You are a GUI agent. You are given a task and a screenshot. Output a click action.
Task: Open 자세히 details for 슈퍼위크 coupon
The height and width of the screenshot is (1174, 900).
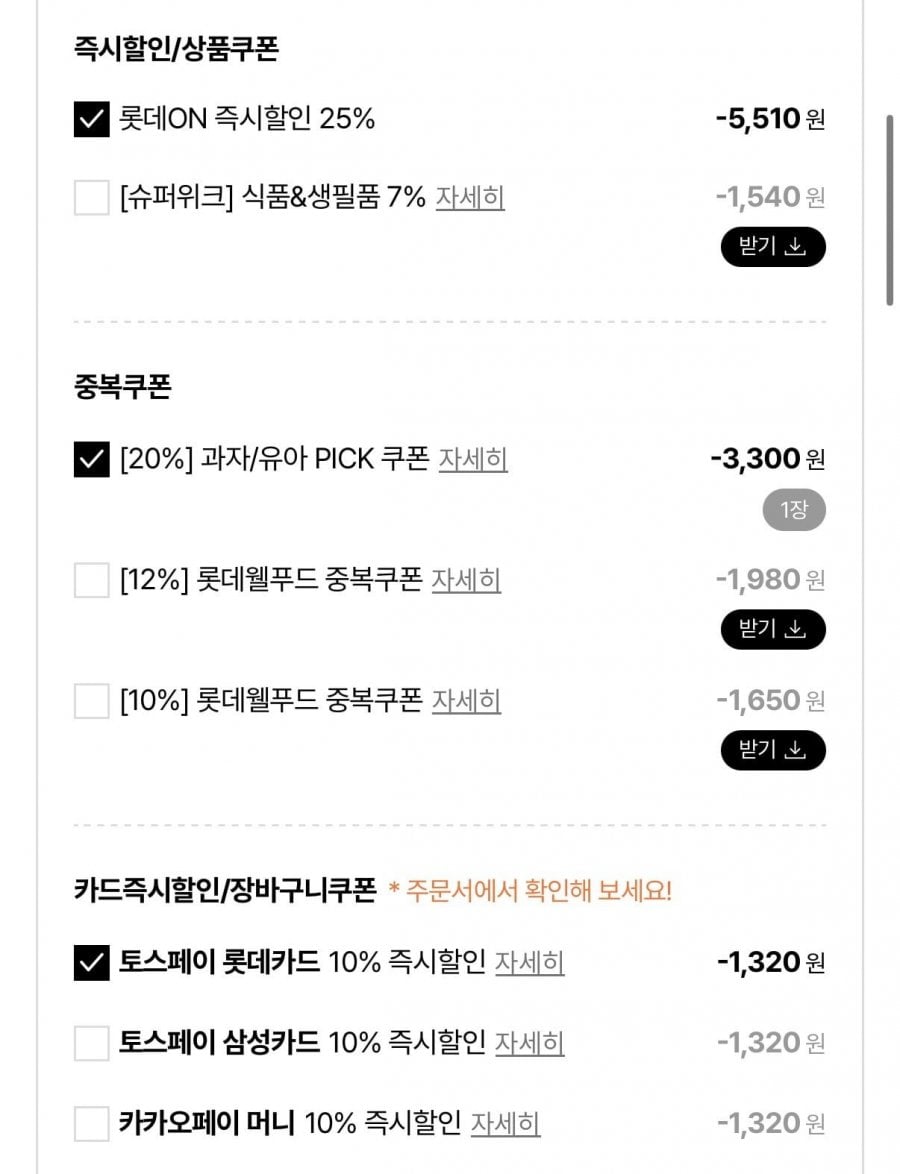point(470,198)
